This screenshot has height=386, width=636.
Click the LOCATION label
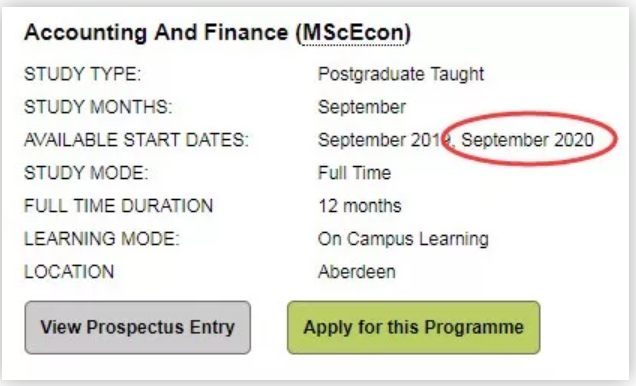coord(69,272)
